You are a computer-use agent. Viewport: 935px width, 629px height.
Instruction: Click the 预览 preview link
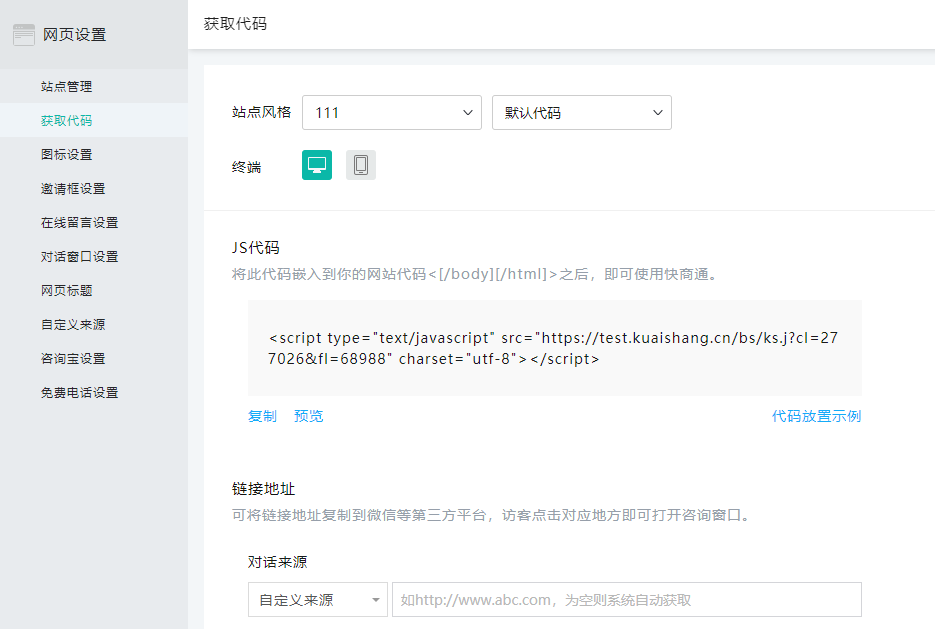click(308, 416)
